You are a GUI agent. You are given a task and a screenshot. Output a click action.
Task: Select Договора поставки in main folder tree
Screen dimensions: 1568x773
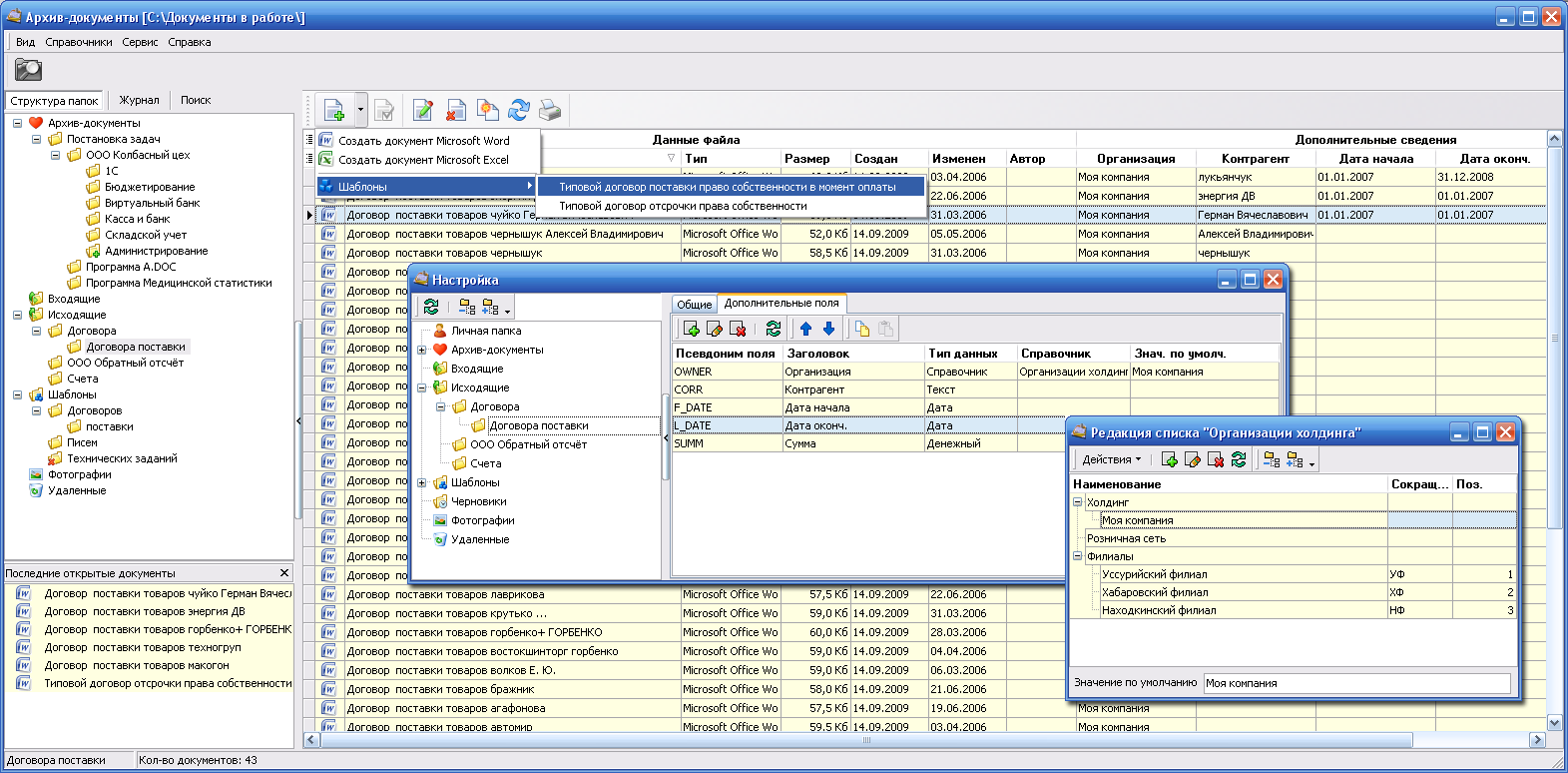pyautogui.click(x=136, y=347)
